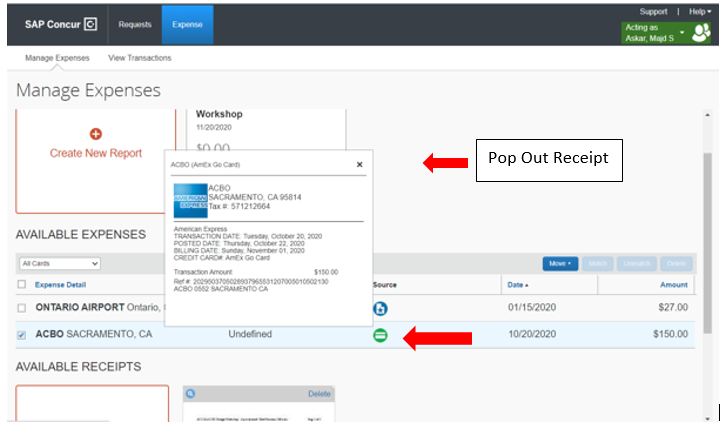Open the user profile icon
This screenshot has height=433, width=727.
coord(701,33)
